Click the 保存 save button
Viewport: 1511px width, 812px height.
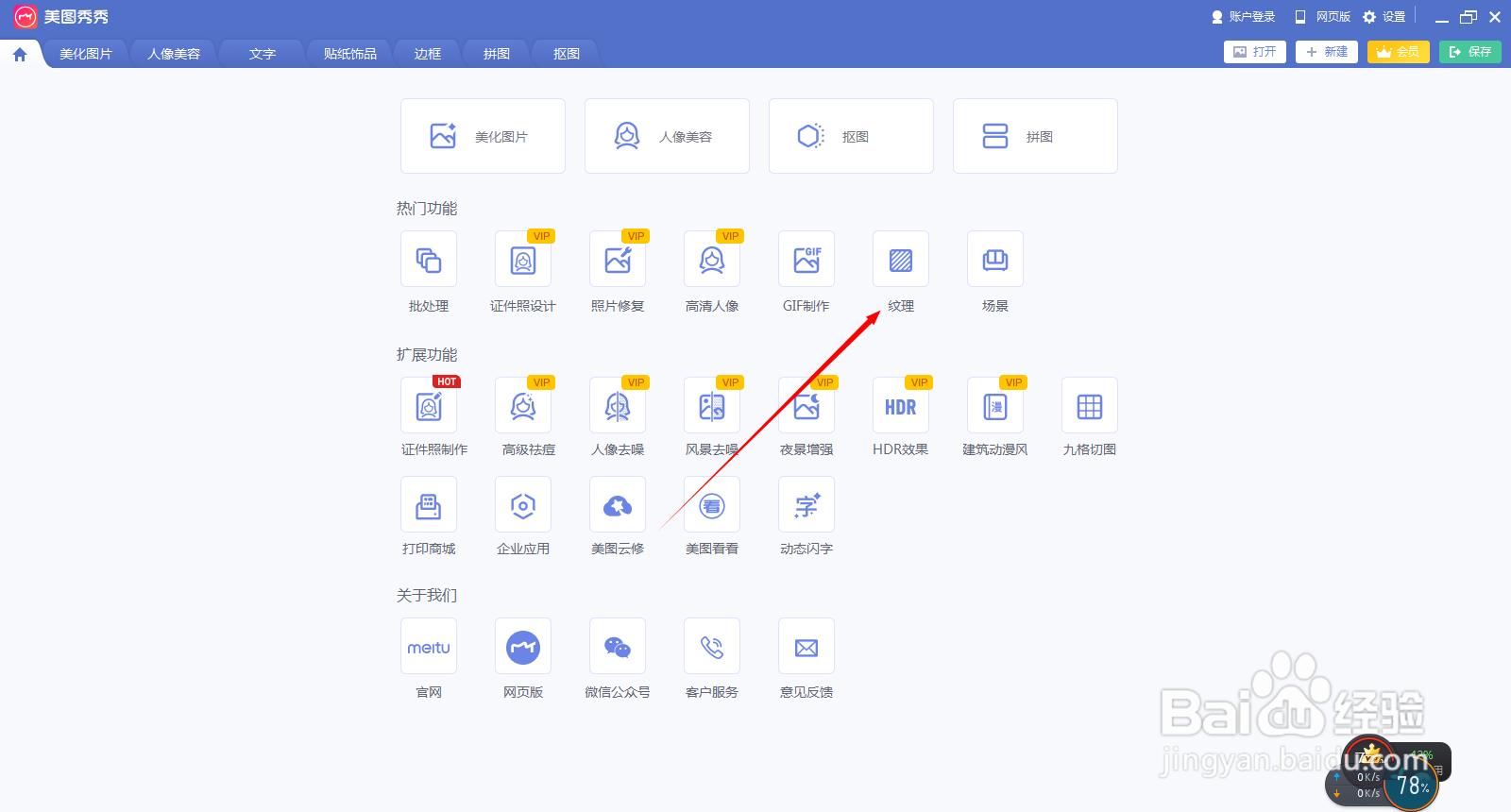1470,52
